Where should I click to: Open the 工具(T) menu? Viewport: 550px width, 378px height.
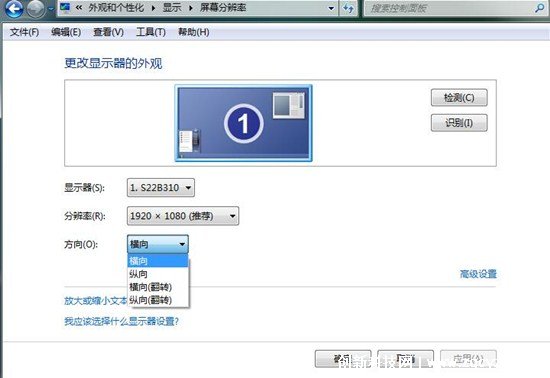tap(151, 32)
